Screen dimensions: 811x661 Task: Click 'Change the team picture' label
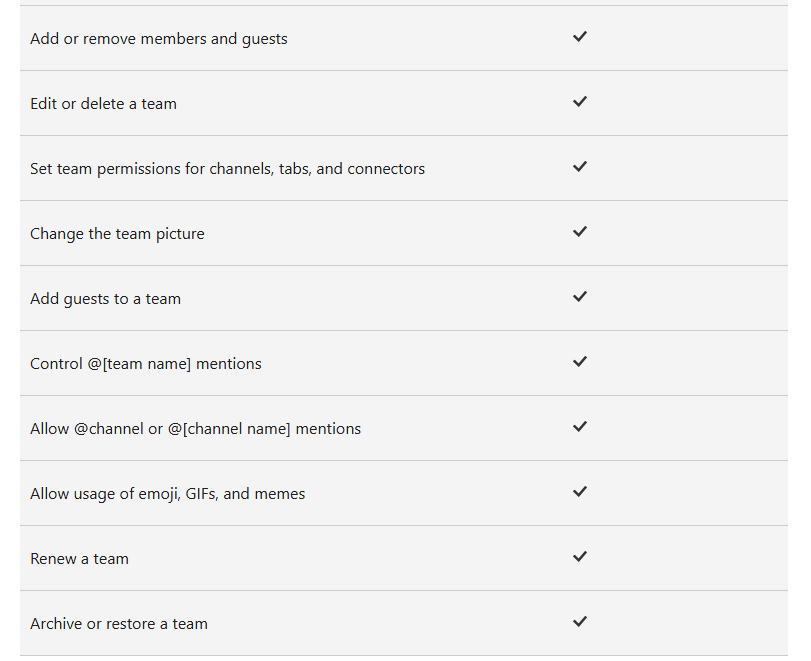[x=117, y=234]
